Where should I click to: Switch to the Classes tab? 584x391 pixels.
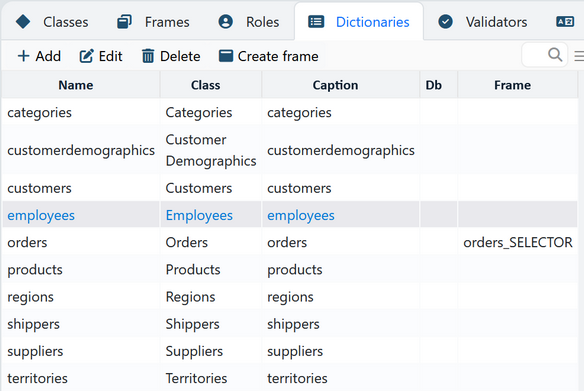[52, 22]
